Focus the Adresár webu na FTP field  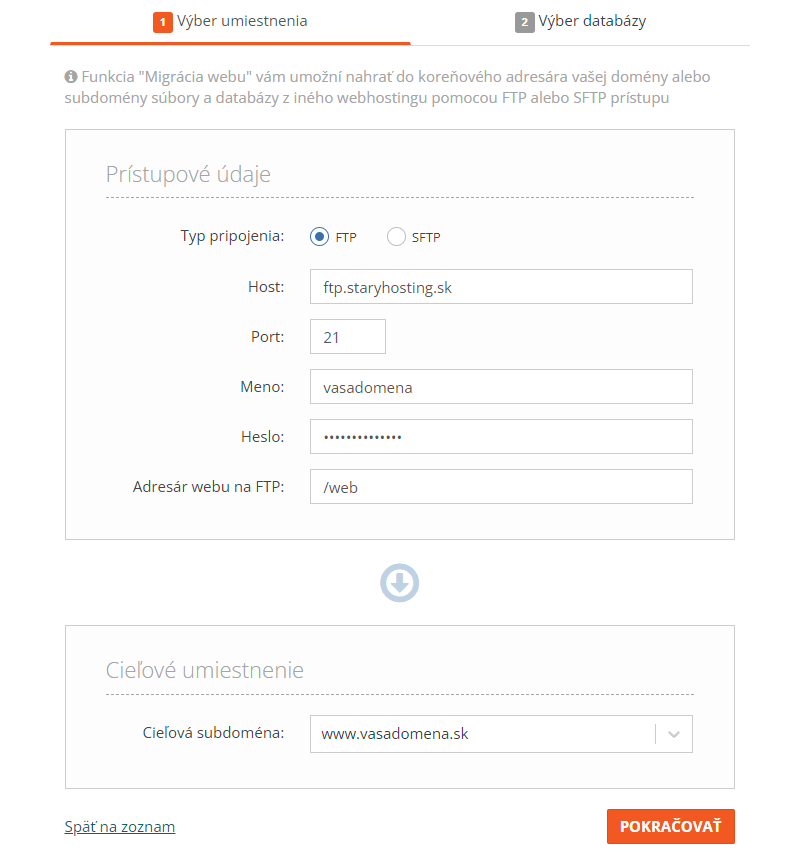[501, 487]
